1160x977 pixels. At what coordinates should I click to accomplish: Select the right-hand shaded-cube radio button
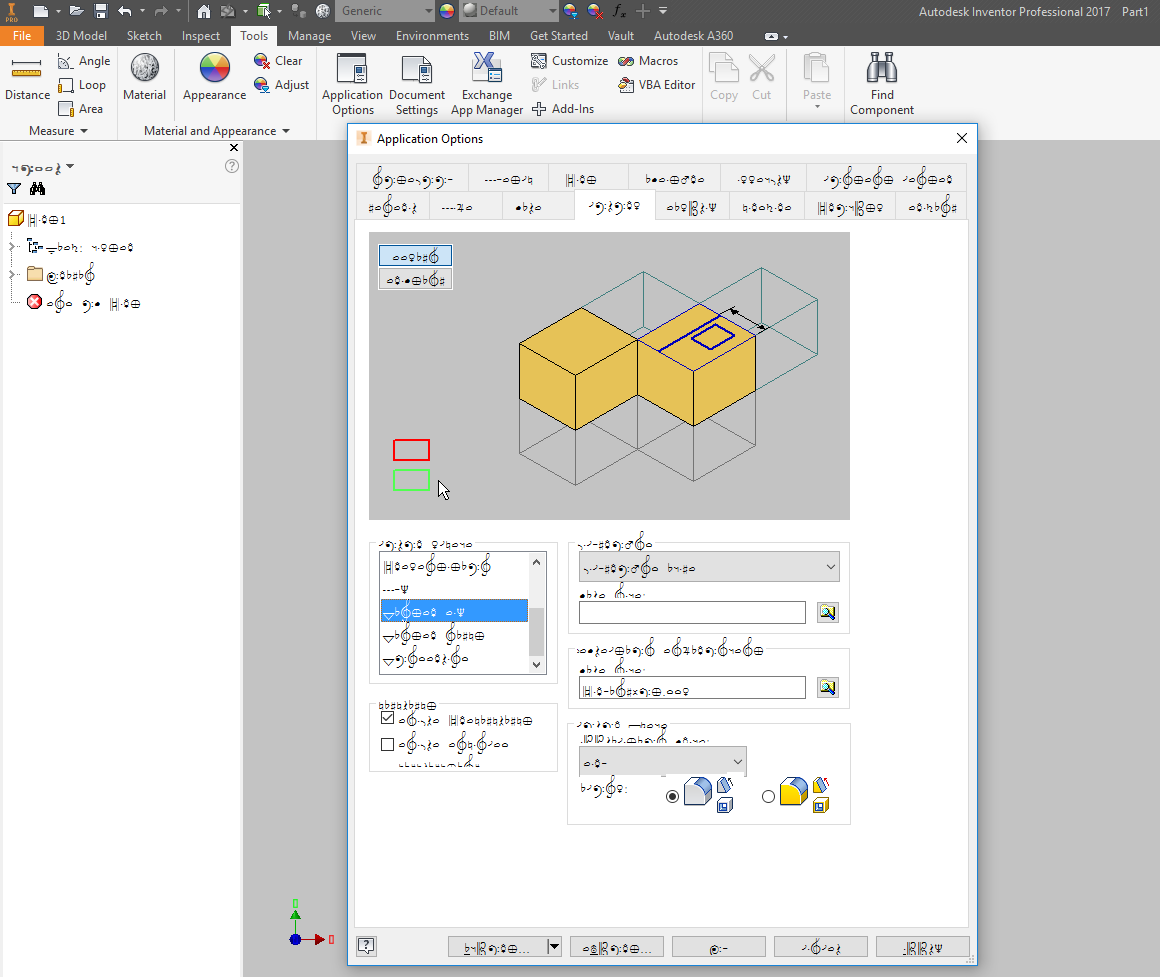[x=767, y=796]
